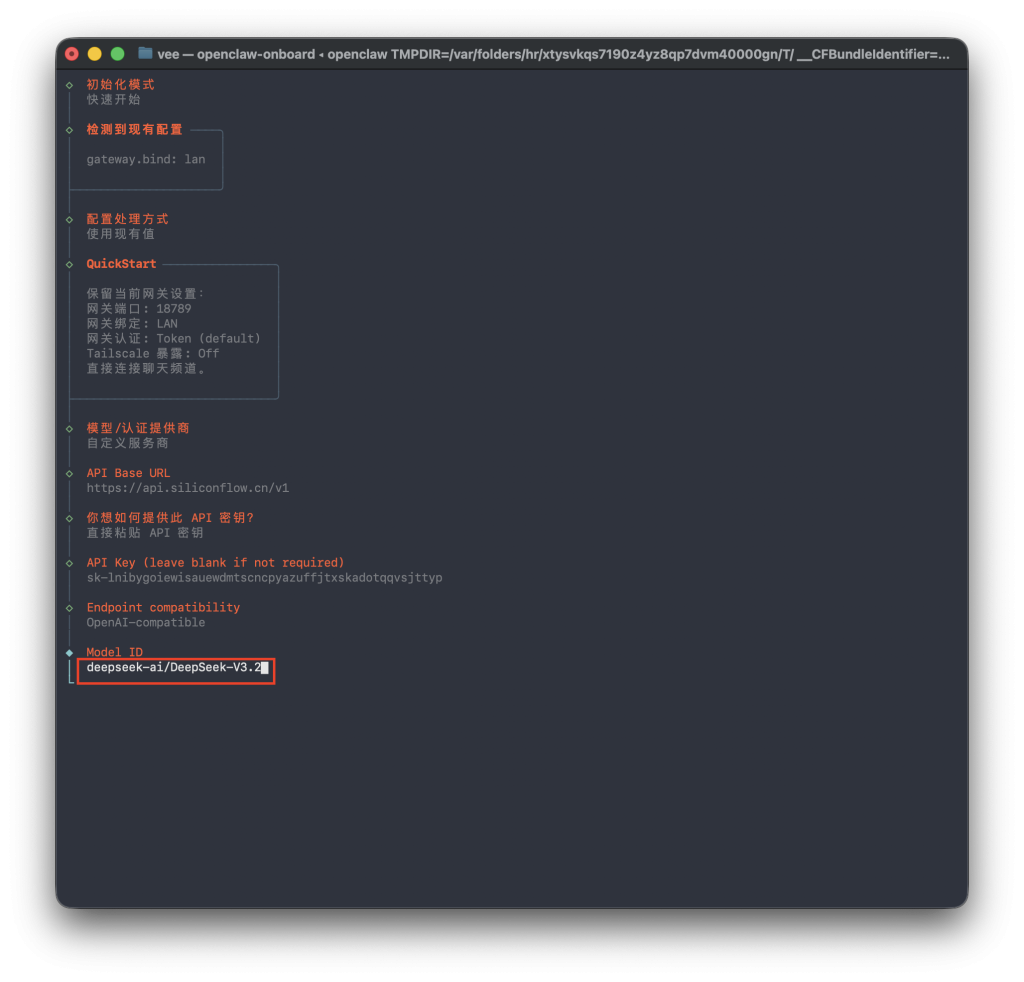The width and height of the screenshot is (1024, 982).
Task: Click the diamond beside 检测到现有配置
Action: (70, 129)
